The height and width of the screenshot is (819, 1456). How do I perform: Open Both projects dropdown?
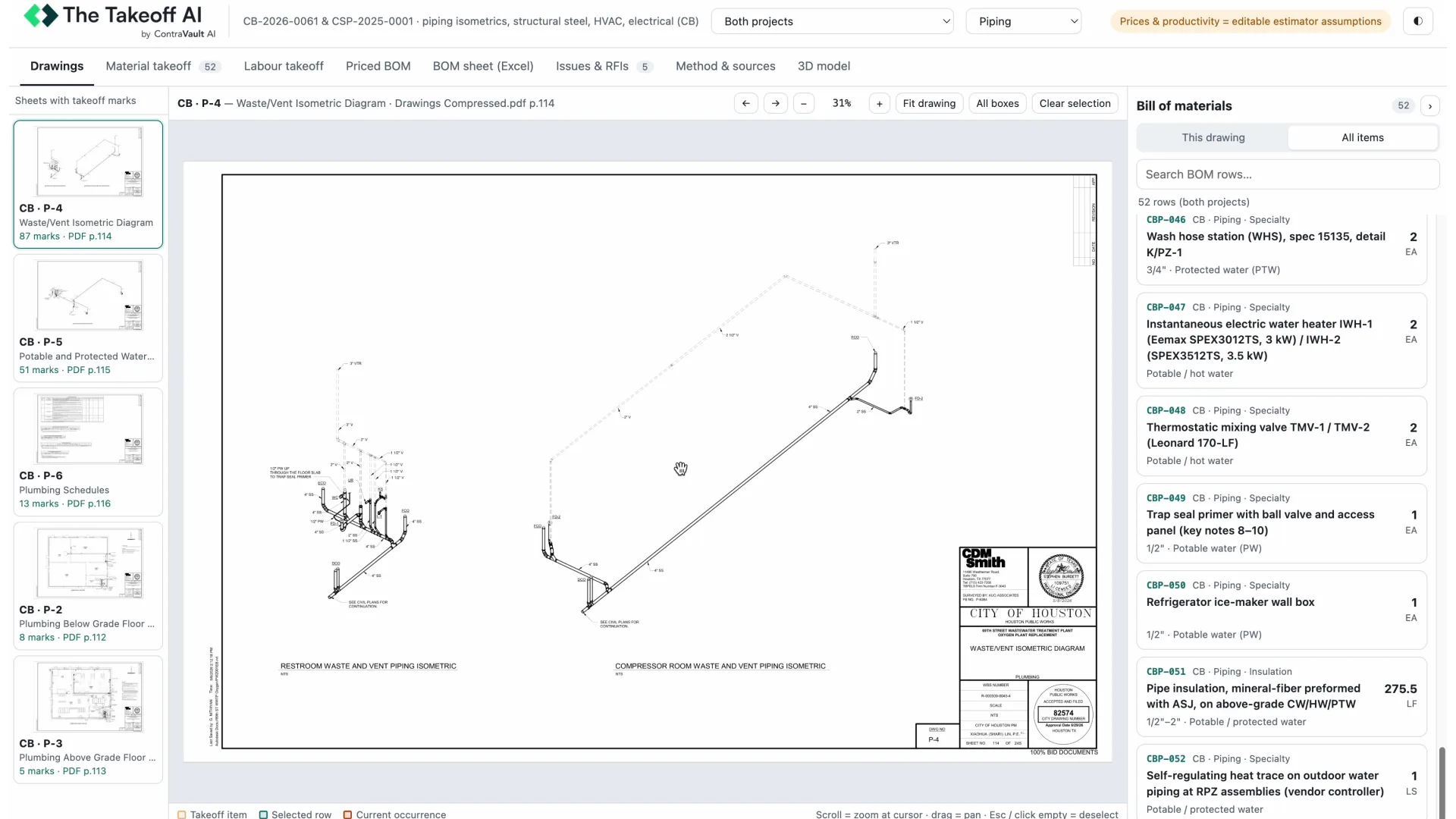point(833,21)
